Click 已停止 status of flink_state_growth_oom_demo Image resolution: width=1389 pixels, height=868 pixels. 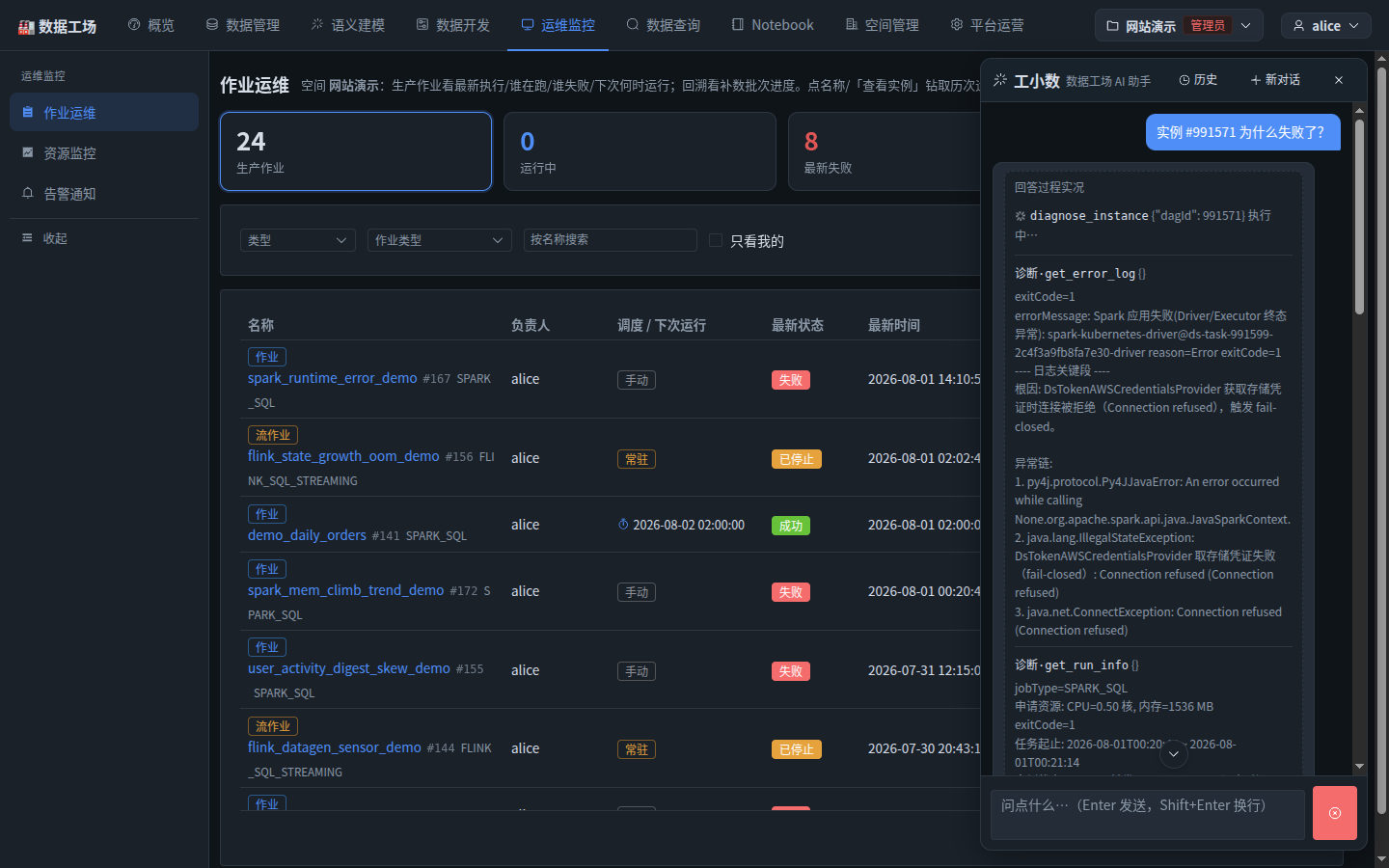click(797, 459)
